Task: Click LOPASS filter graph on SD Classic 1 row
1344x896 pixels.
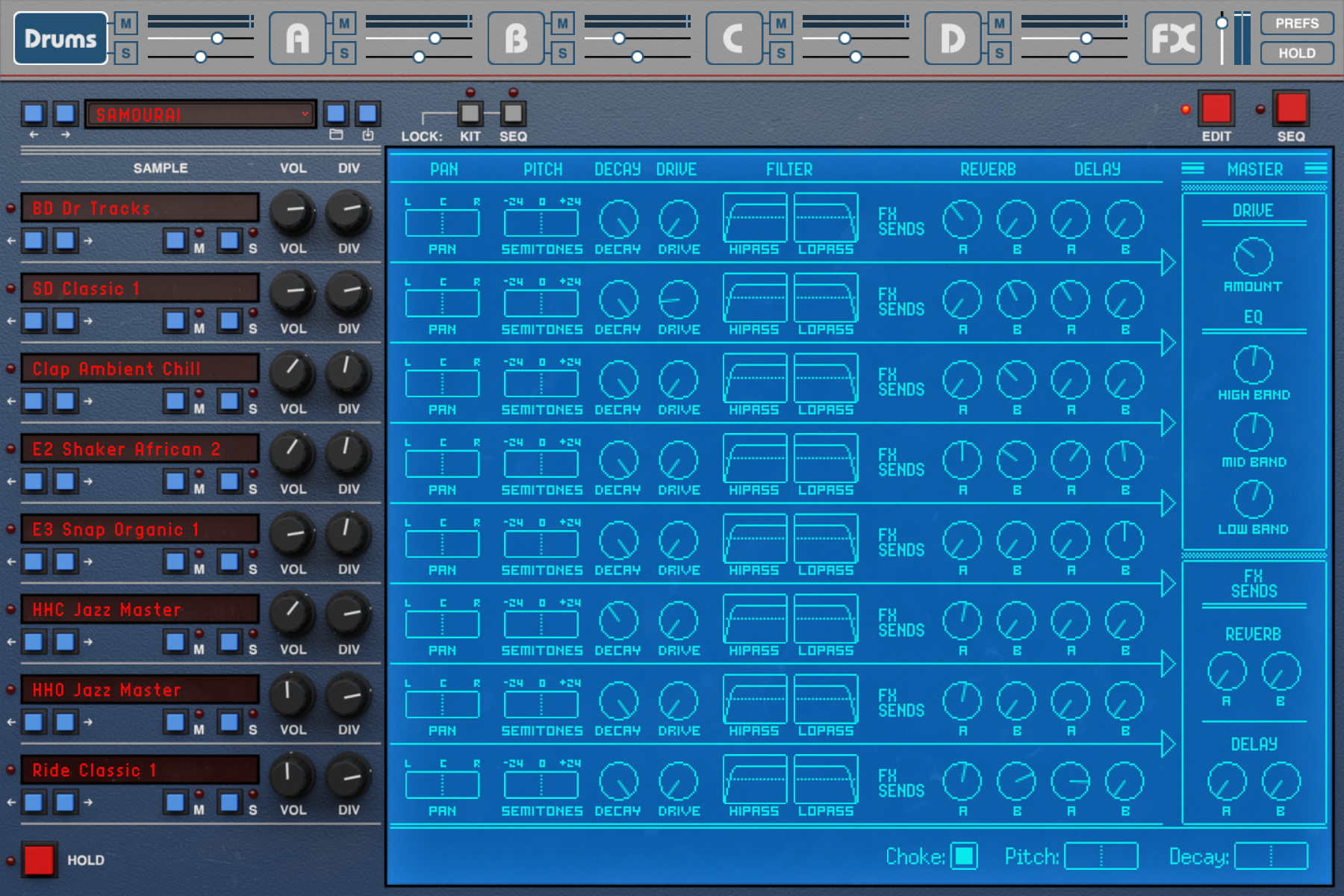Action: click(x=825, y=298)
